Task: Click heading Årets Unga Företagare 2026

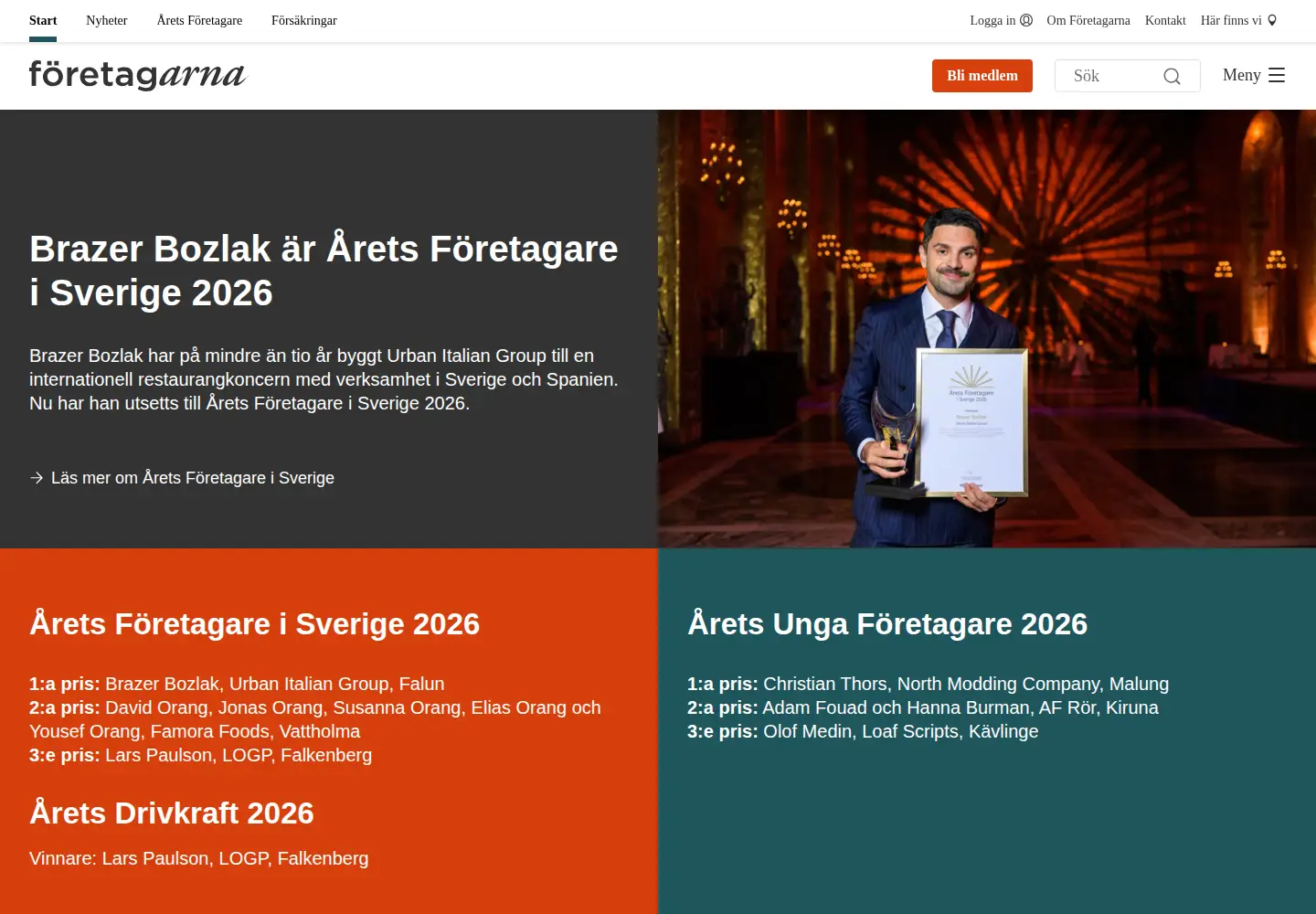Action: (887, 623)
